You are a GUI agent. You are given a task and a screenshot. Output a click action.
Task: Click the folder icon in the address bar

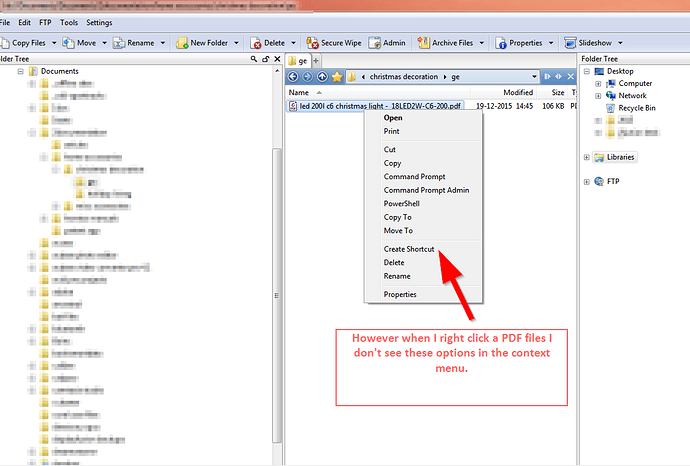click(352, 77)
